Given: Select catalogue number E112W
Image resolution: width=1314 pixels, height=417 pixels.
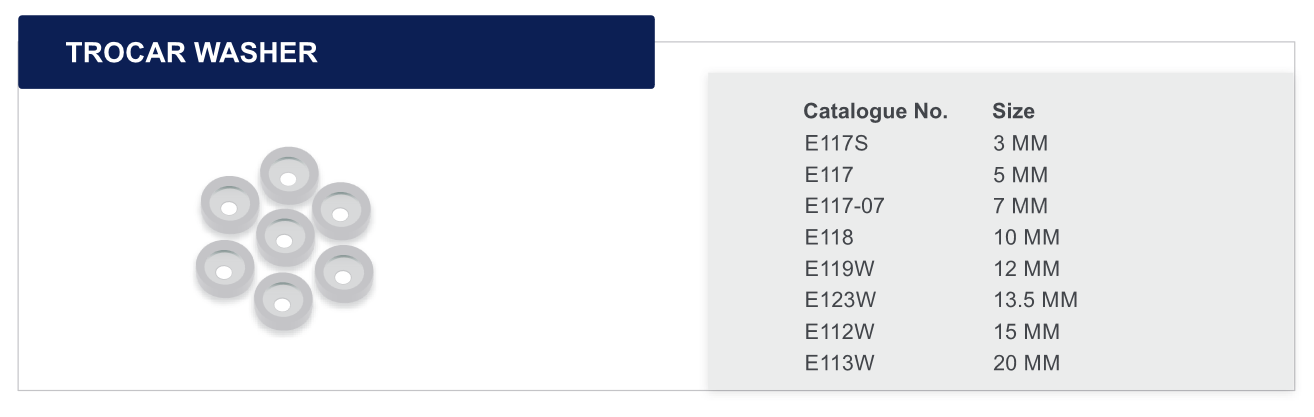Looking at the screenshot, I should tap(840, 332).
